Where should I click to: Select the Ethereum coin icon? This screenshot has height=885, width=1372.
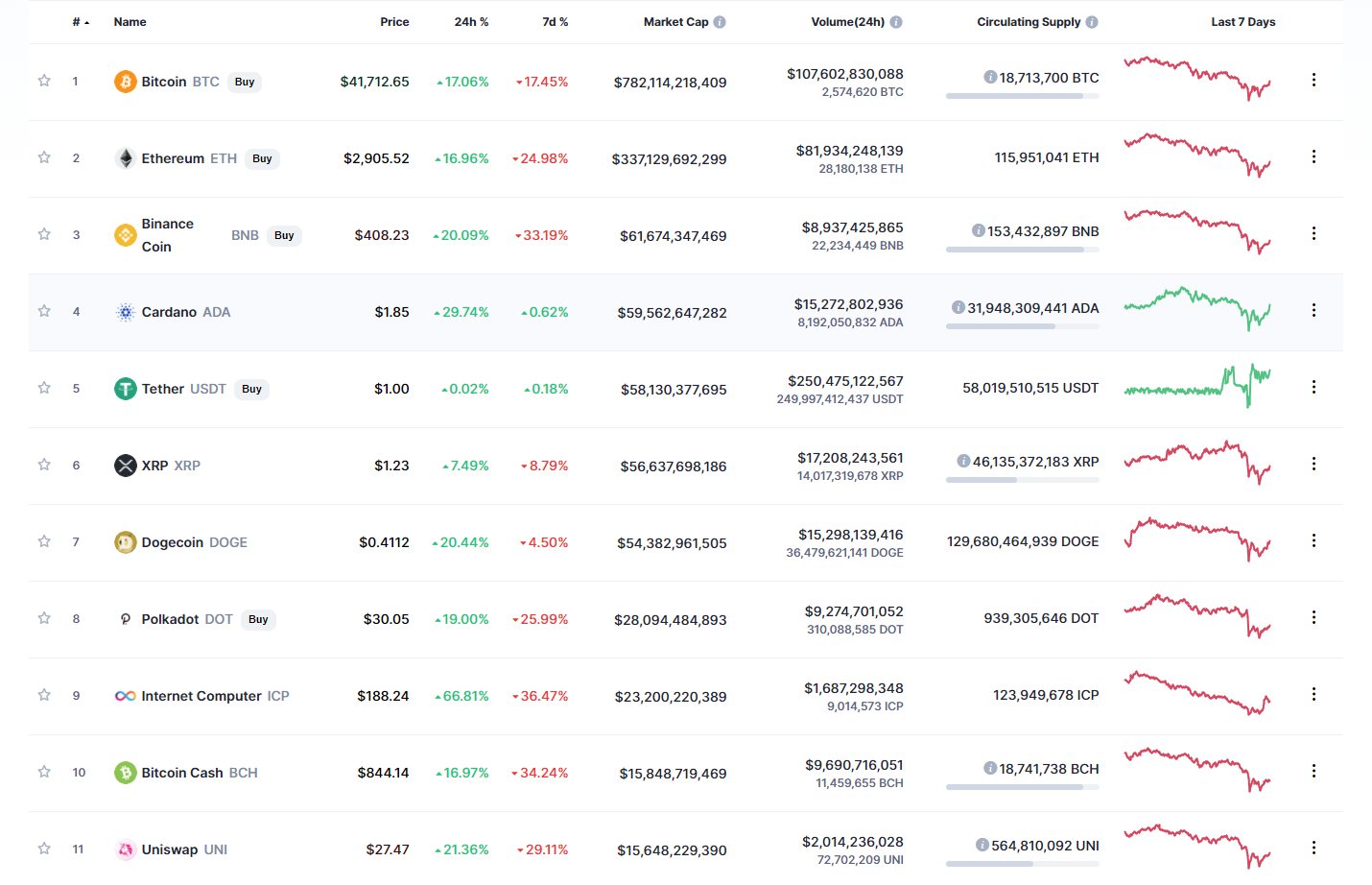[125, 158]
